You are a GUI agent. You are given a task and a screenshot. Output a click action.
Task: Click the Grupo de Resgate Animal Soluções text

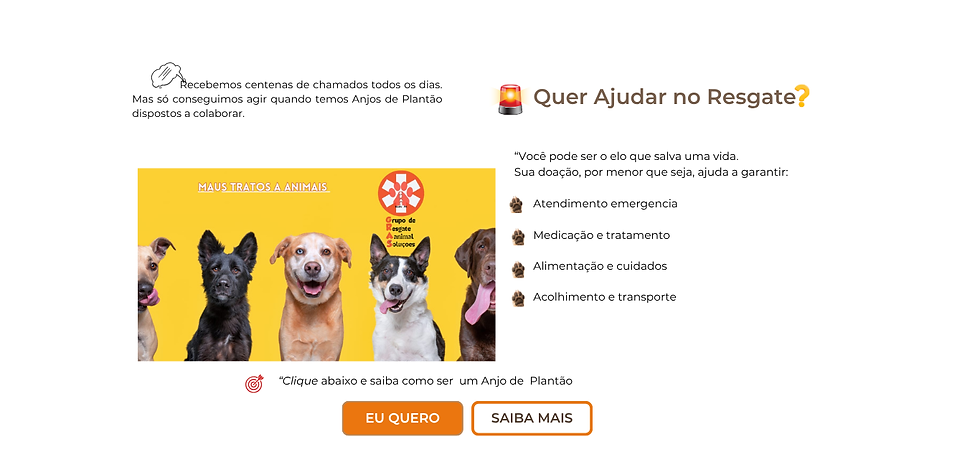(401, 233)
